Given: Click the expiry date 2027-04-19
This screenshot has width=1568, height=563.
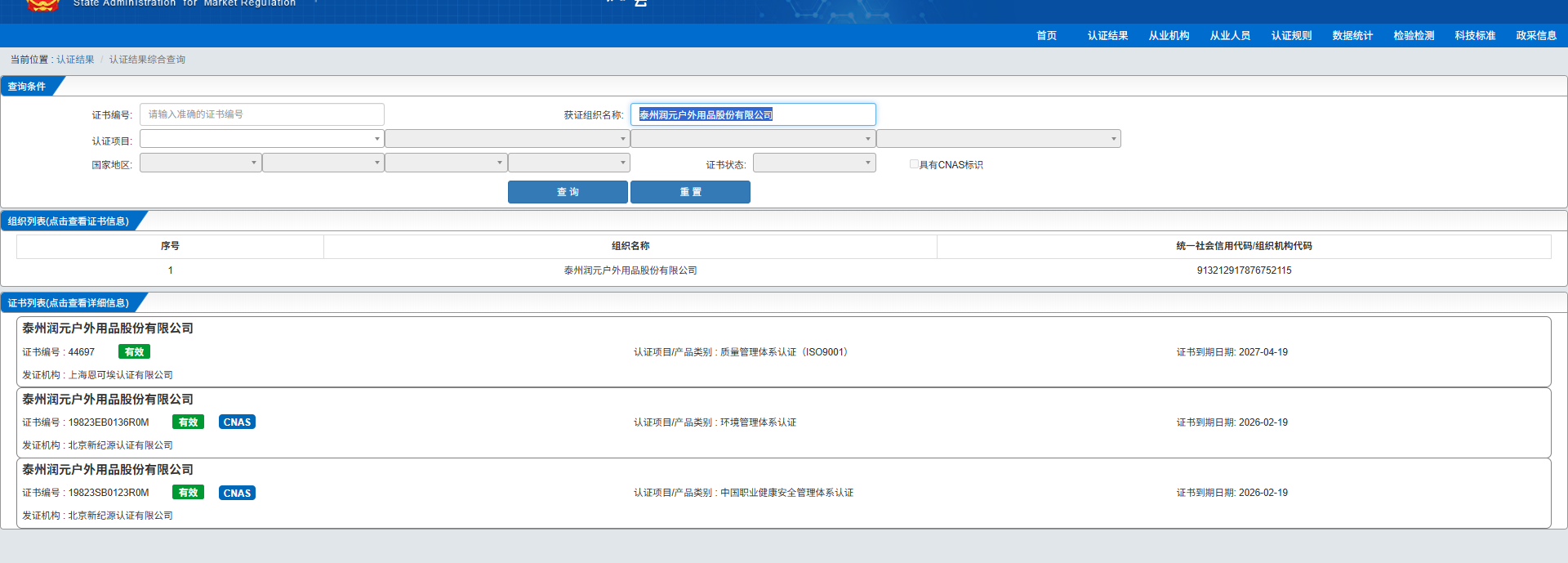Looking at the screenshot, I should click(x=1263, y=352).
